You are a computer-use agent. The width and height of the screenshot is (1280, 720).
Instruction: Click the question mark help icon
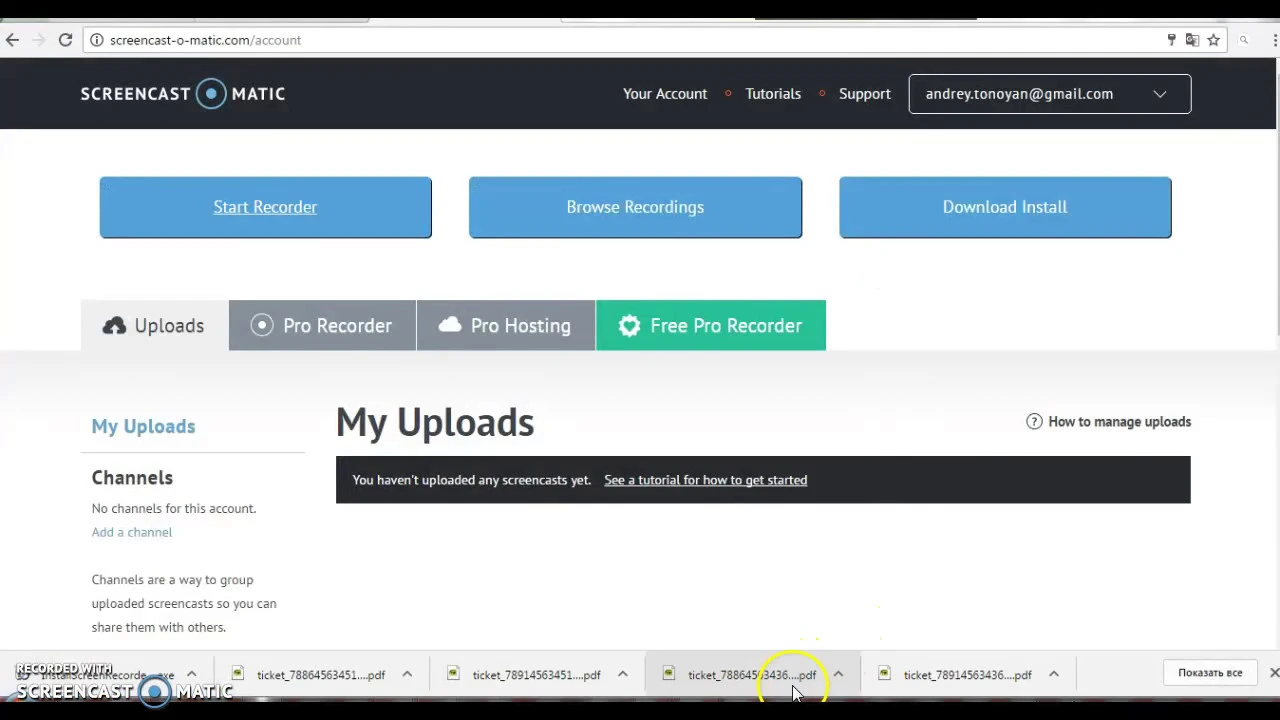pyautogui.click(x=1034, y=422)
